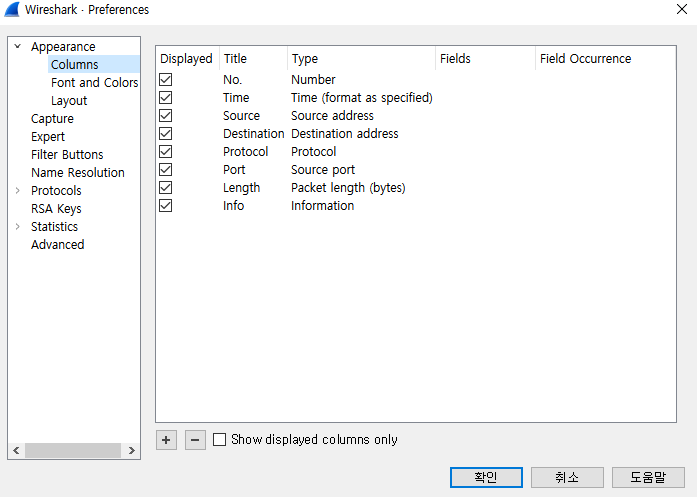Select Layout under Appearance
The height and width of the screenshot is (497, 697).
(69, 101)
